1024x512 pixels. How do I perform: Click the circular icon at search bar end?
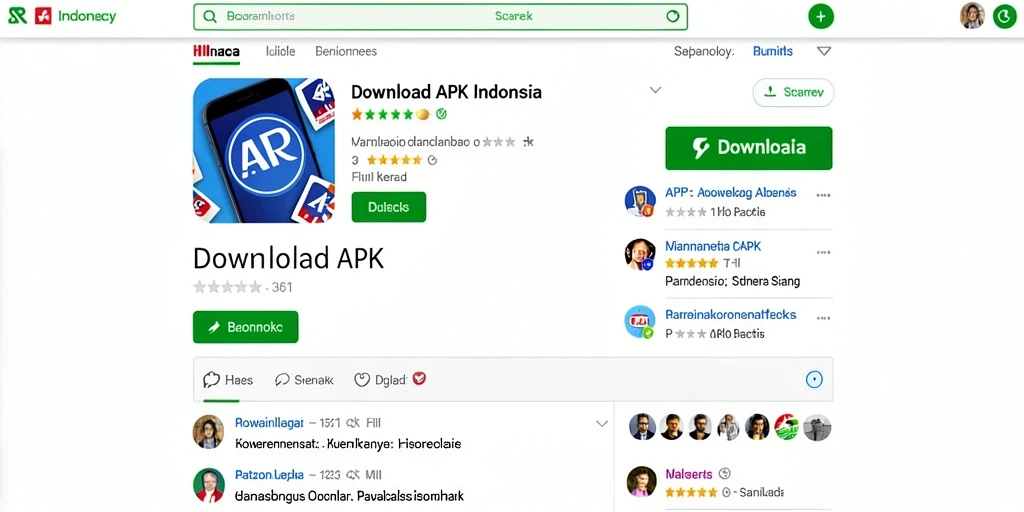[672, 16]
